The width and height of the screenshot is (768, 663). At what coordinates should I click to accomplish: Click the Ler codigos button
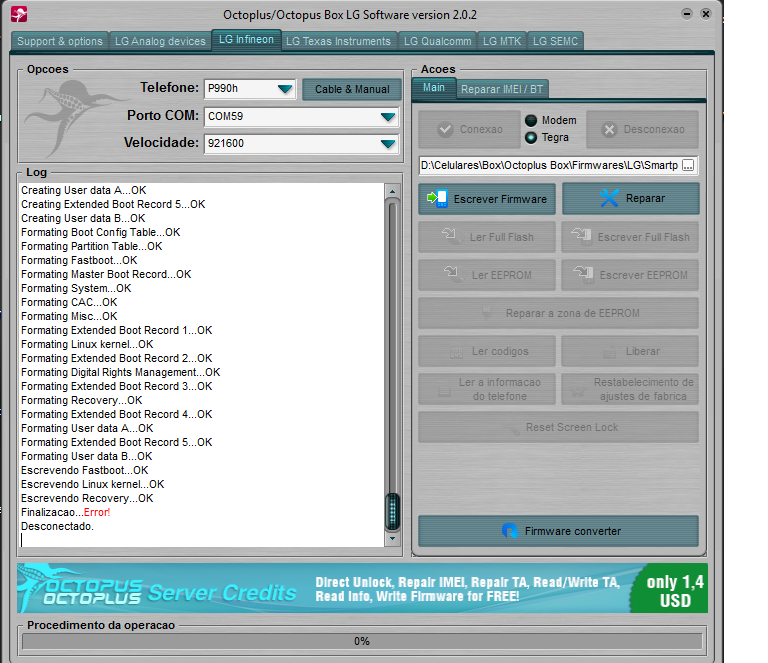click(487, 351)
